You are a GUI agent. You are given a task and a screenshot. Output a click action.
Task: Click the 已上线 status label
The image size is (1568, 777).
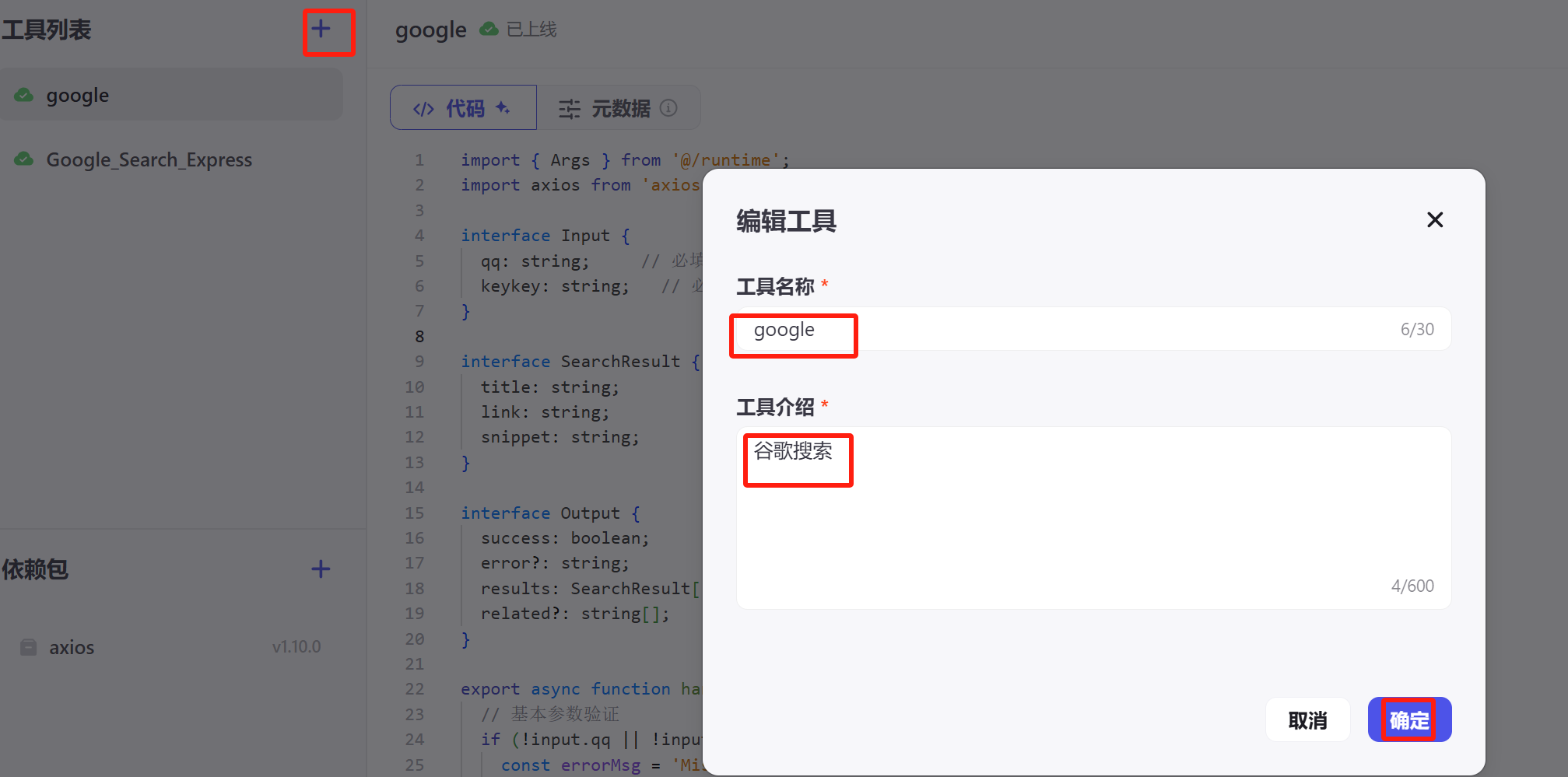pyautogui.click(x=531, y=30)
